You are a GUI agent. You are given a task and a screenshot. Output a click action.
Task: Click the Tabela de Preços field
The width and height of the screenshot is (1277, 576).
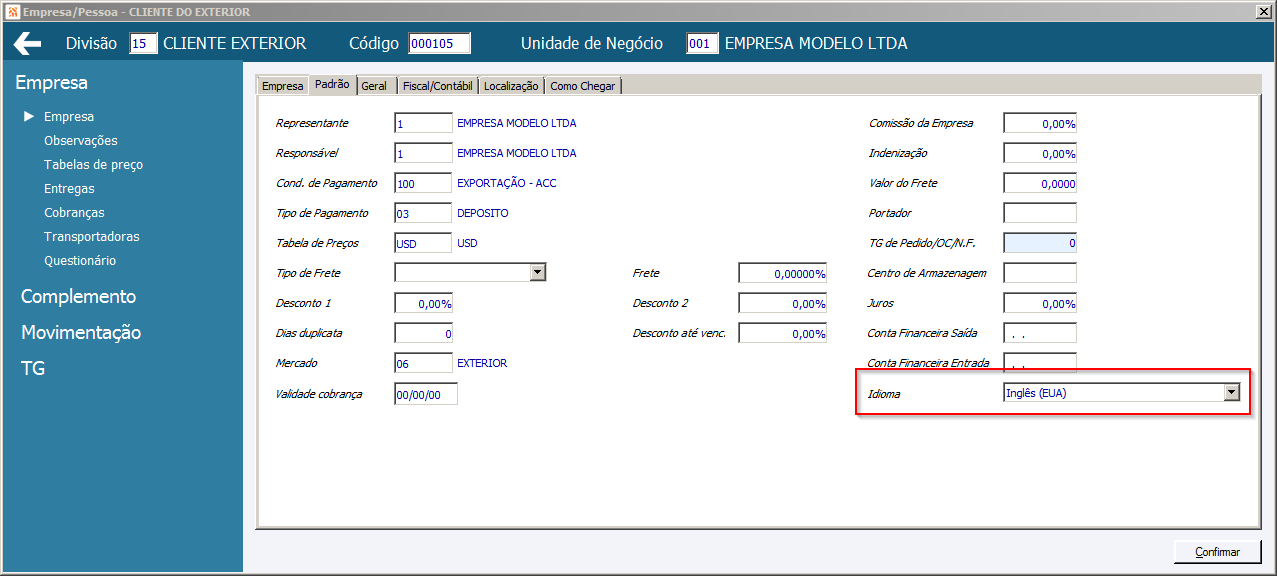click(424, 244)
